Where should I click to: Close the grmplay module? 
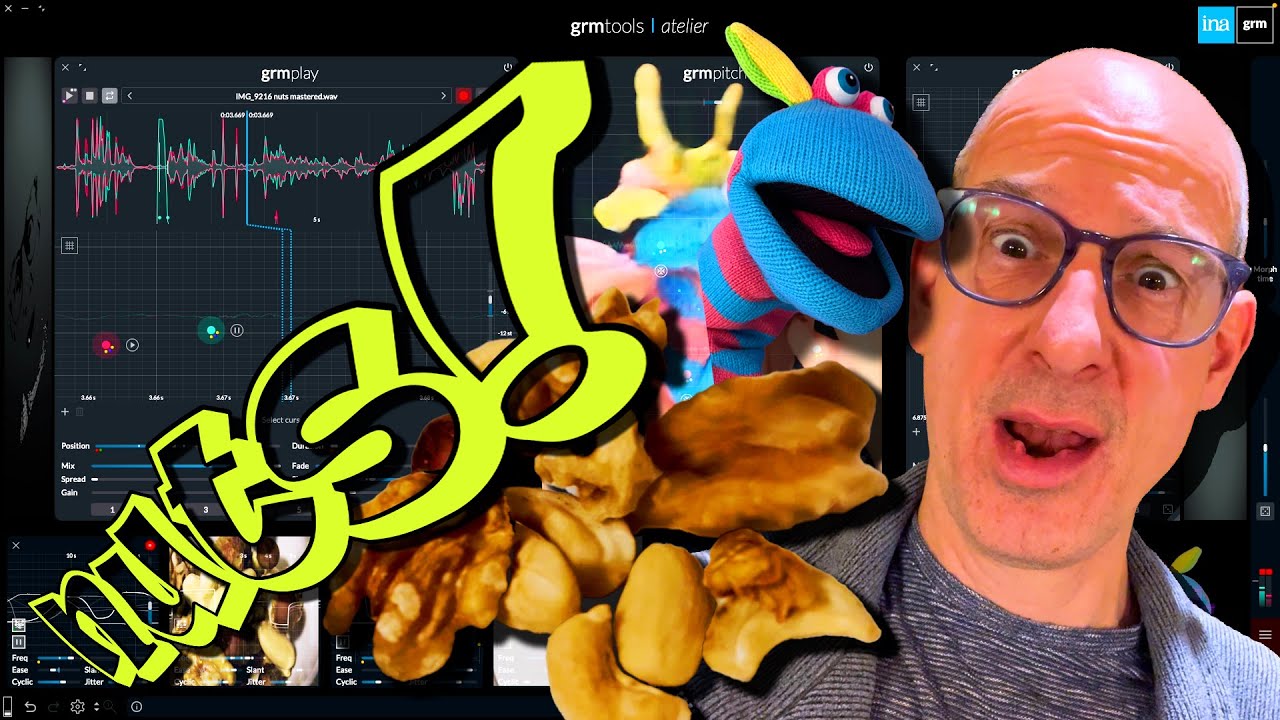pos(65,68)
